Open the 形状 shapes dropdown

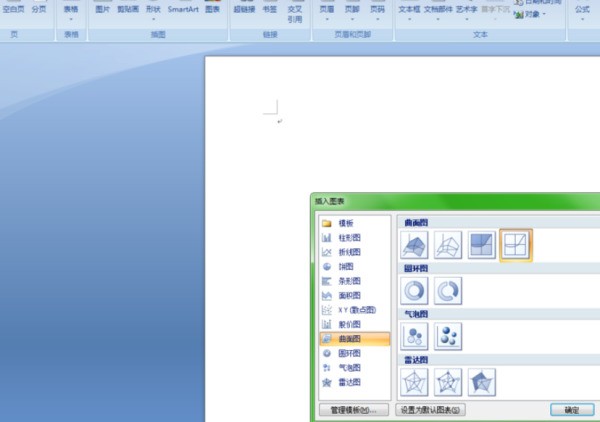[x=153, y=11]
